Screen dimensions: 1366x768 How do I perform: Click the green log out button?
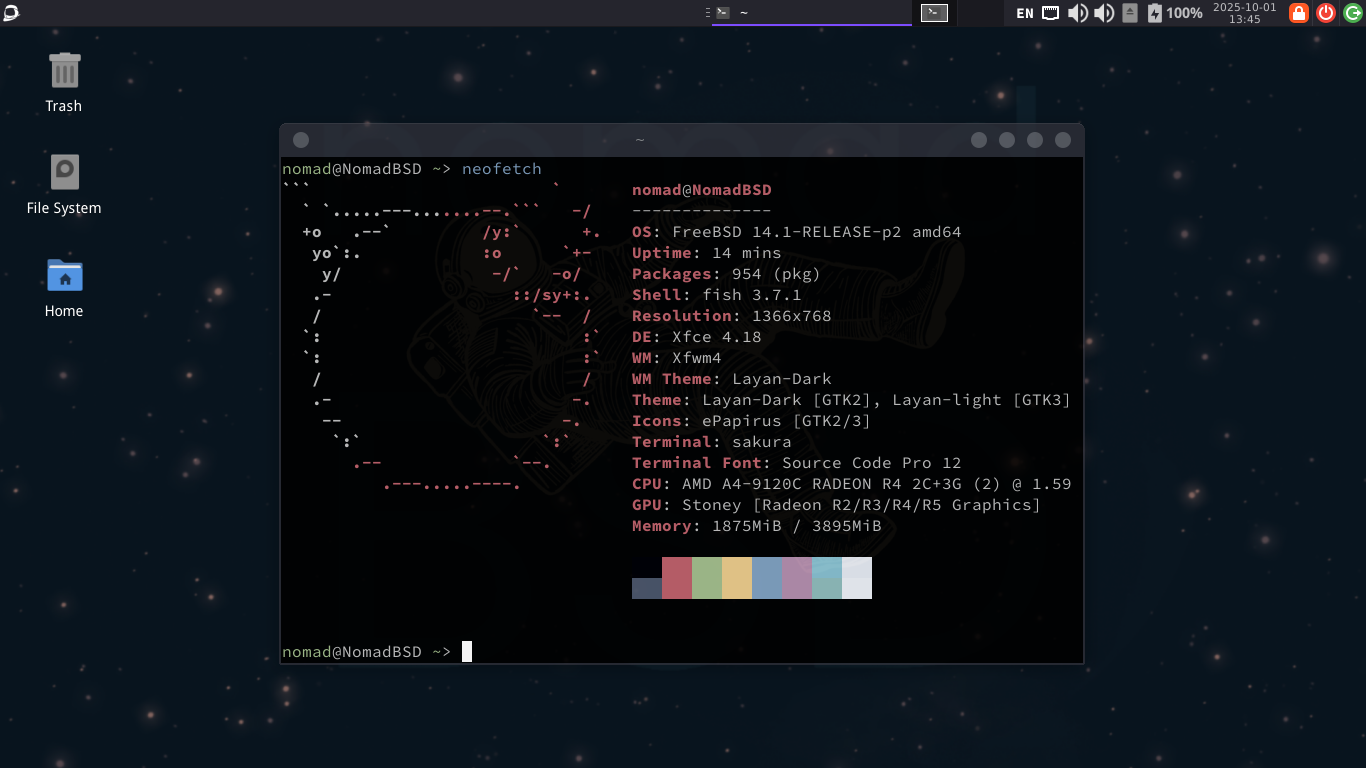click(1353, 13)
